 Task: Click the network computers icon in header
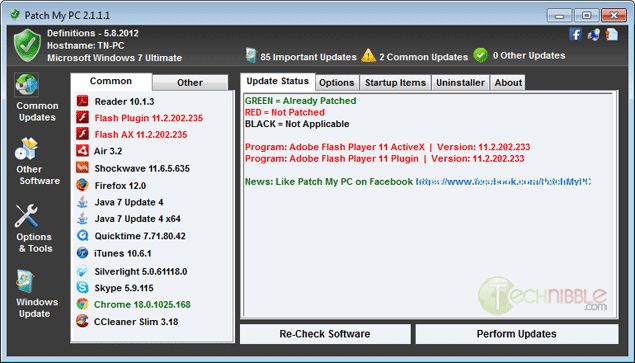(594, 34)
